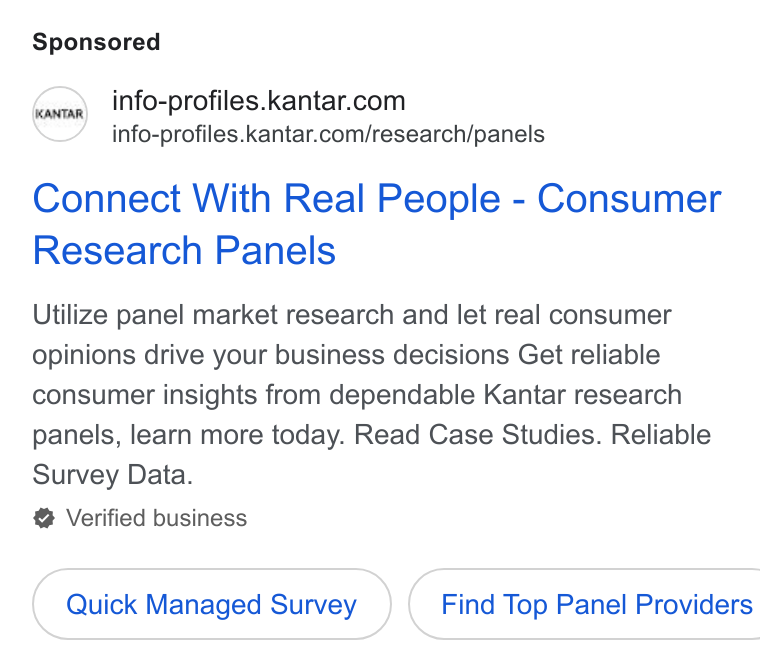This screenshot has height=672, width=760.
Task: Click the Verified business text
Action: (157, 518)
